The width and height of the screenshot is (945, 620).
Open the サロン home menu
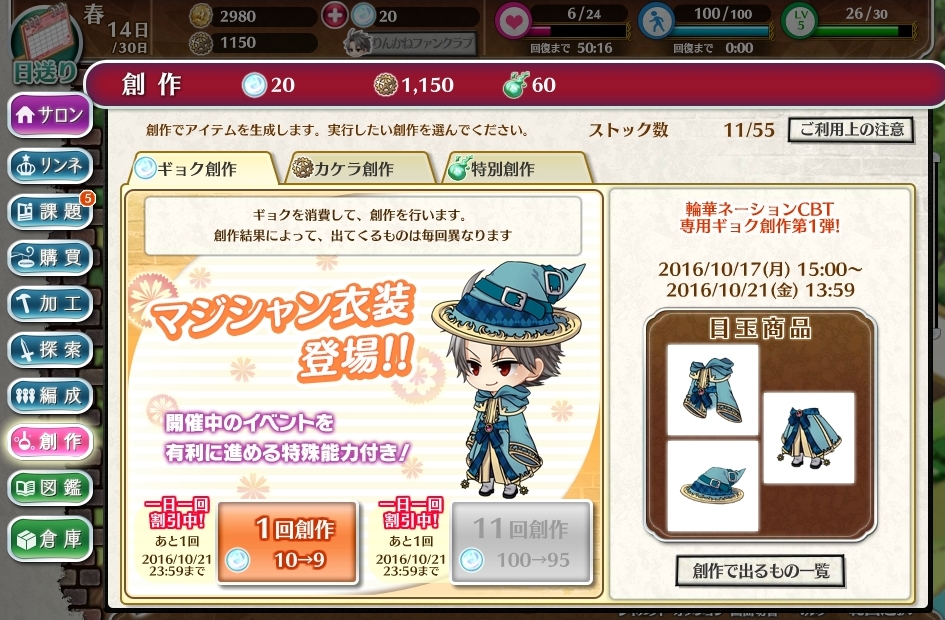(49, 115)
